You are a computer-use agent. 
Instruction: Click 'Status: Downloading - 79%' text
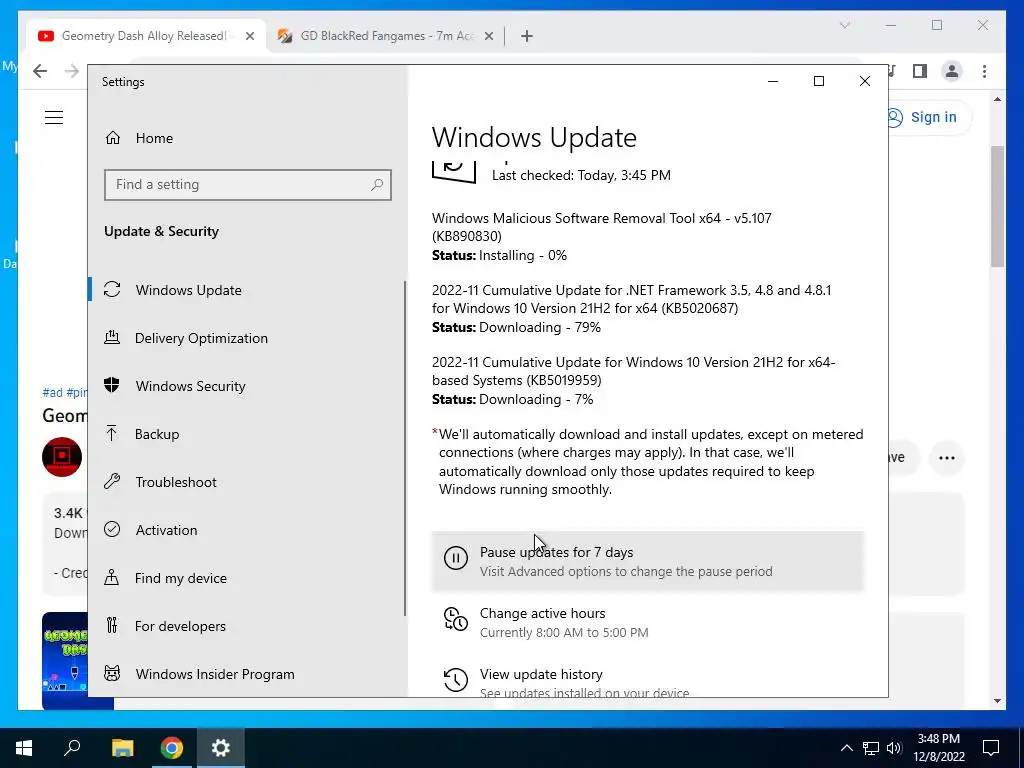pos(516,327)
